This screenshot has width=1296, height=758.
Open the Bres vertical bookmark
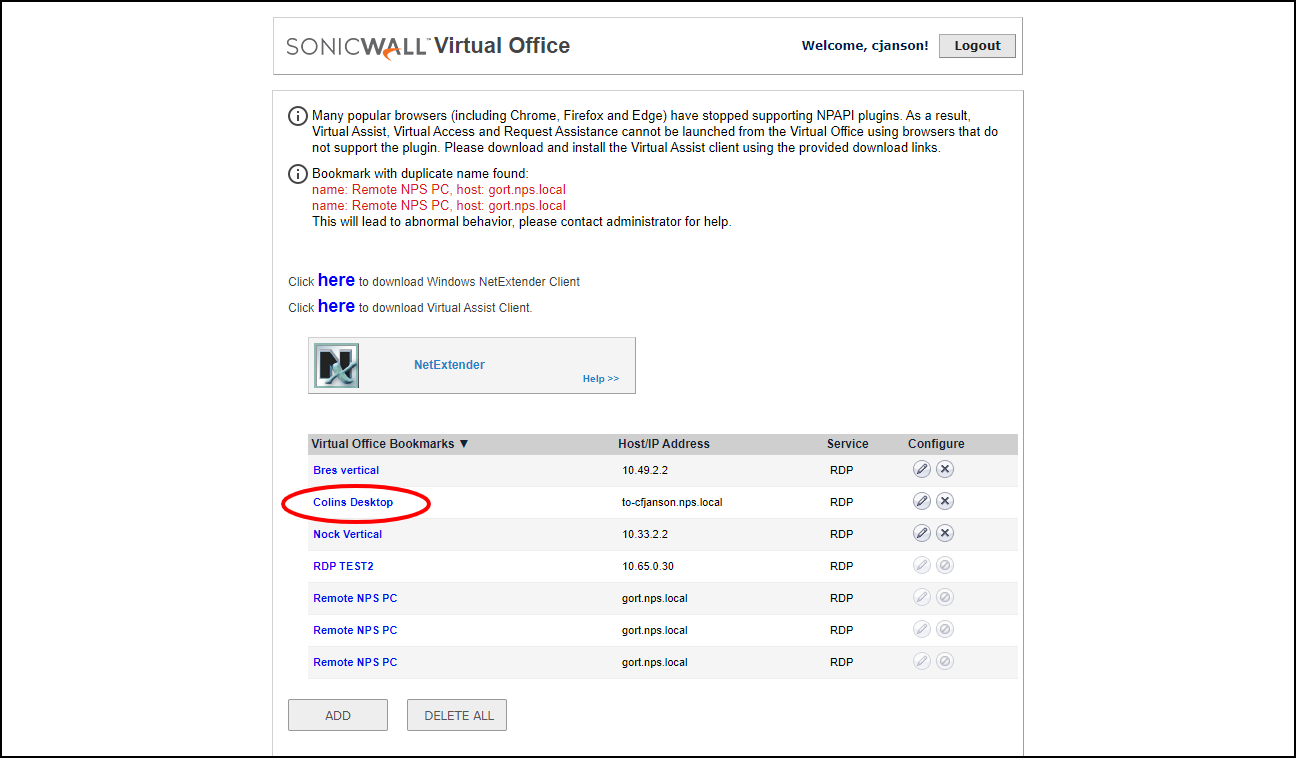click(x=346, y=470)
